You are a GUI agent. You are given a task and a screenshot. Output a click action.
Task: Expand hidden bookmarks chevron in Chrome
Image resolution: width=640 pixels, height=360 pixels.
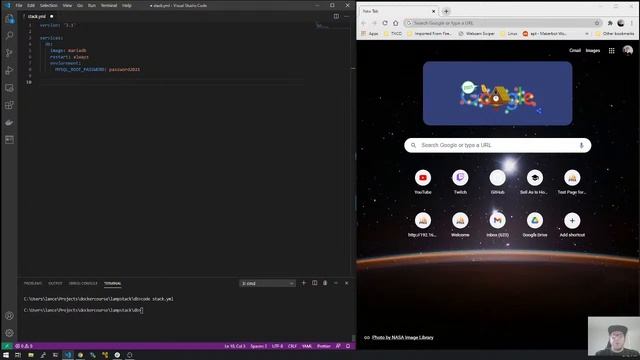[587, 33]
